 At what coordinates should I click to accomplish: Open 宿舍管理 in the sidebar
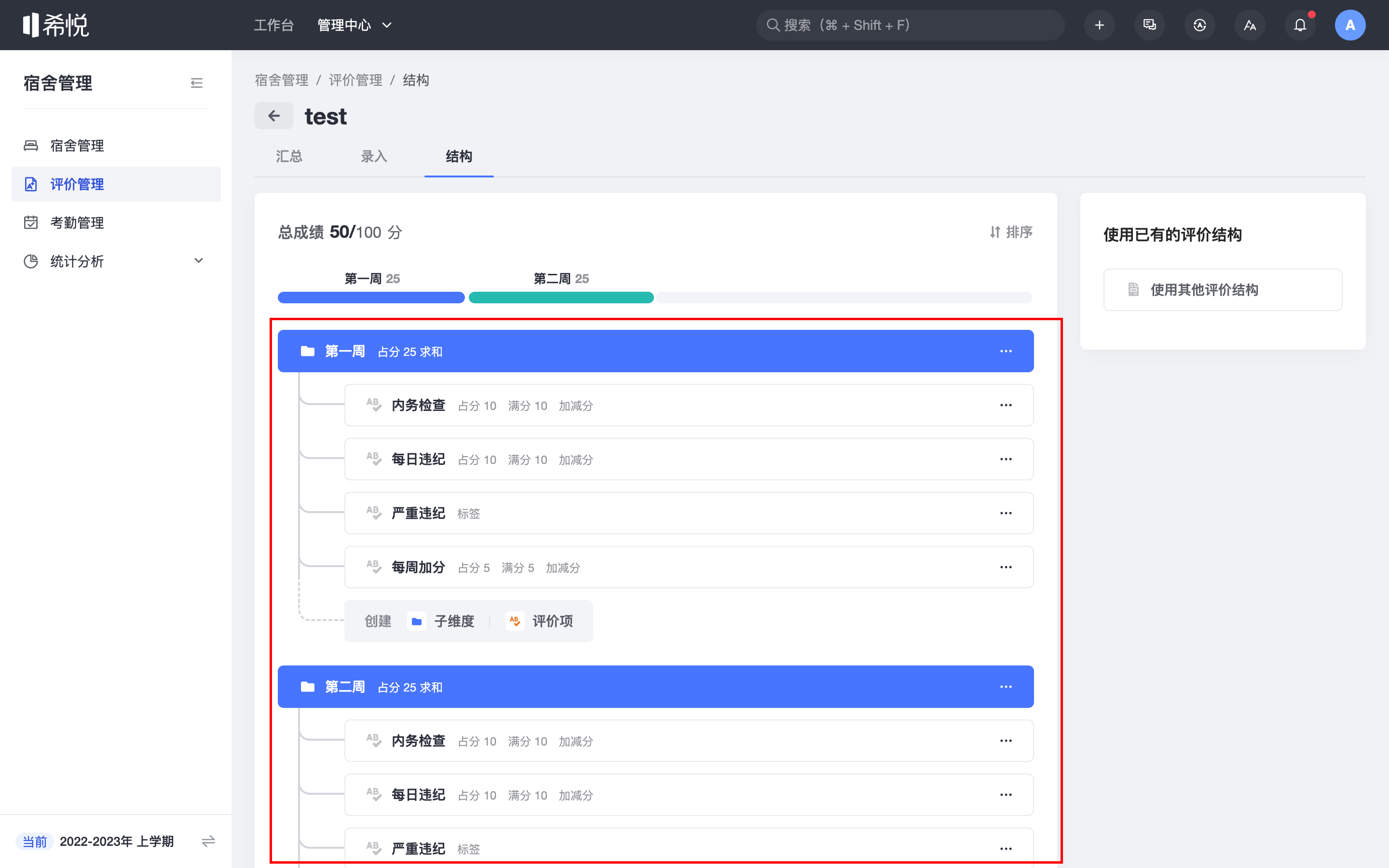[116, 146]
